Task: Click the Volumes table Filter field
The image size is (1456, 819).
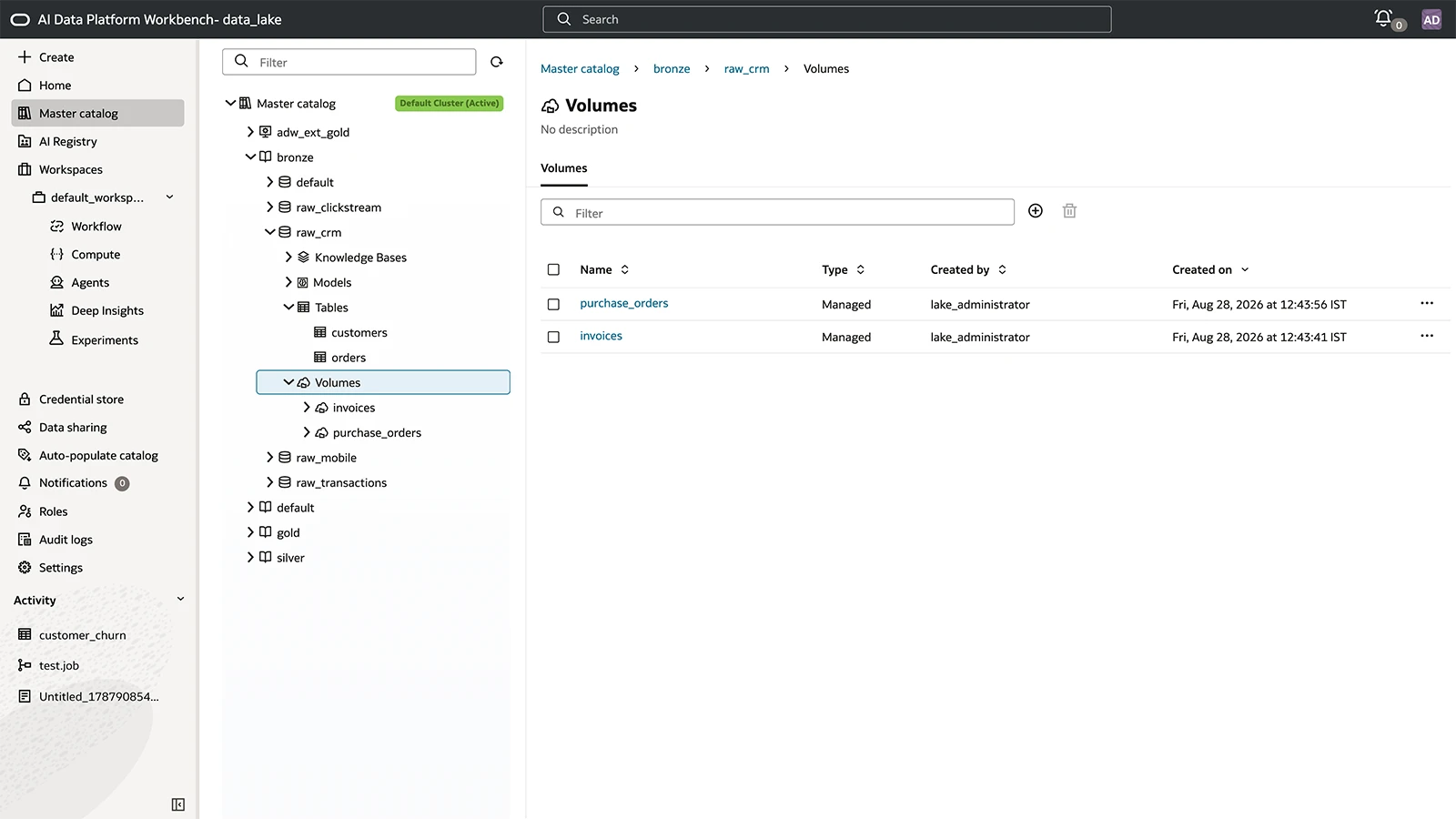Action: pos(777,212)
